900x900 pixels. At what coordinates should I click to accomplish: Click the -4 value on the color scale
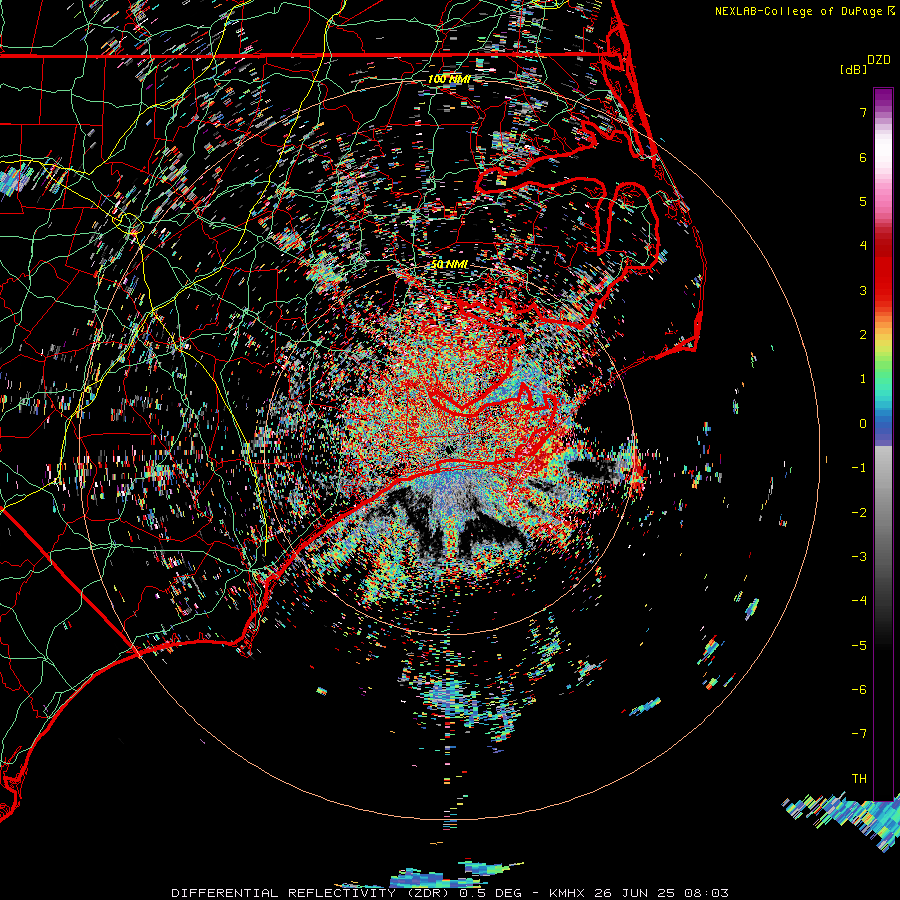(x=859, y=601)
